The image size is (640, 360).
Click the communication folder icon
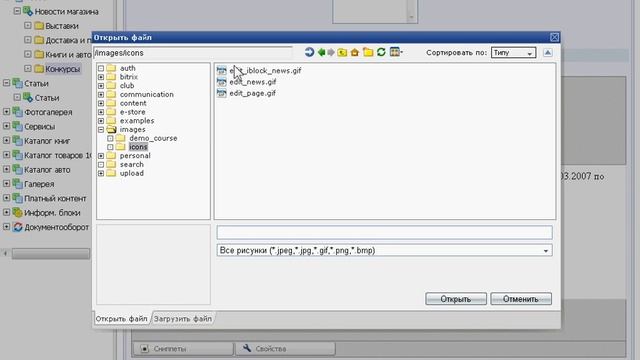point(111,94)
